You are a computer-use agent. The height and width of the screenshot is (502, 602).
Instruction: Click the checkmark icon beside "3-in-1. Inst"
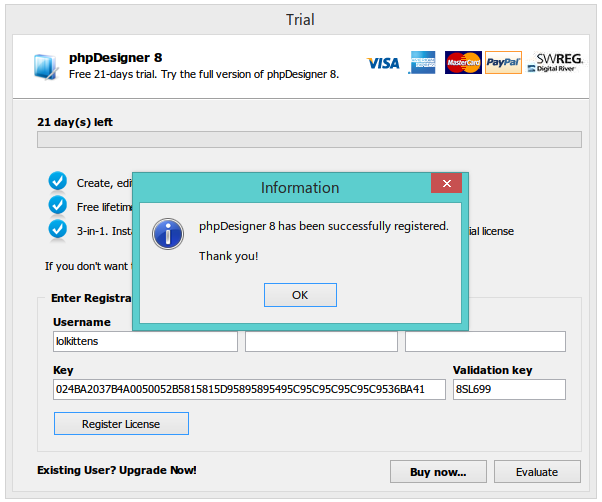58,229
